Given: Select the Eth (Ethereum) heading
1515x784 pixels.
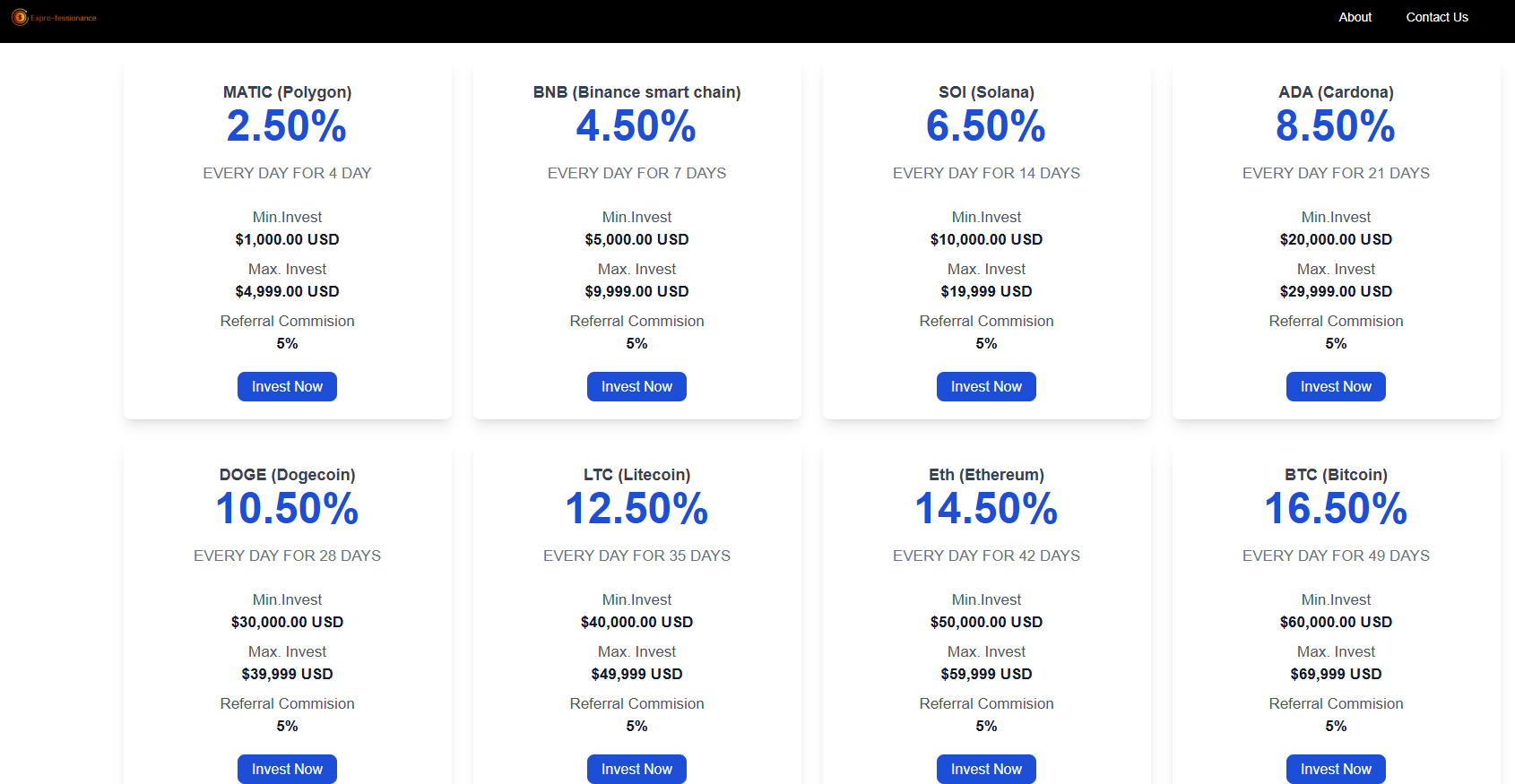Looking at the screenshot, I should pos(986,475).
